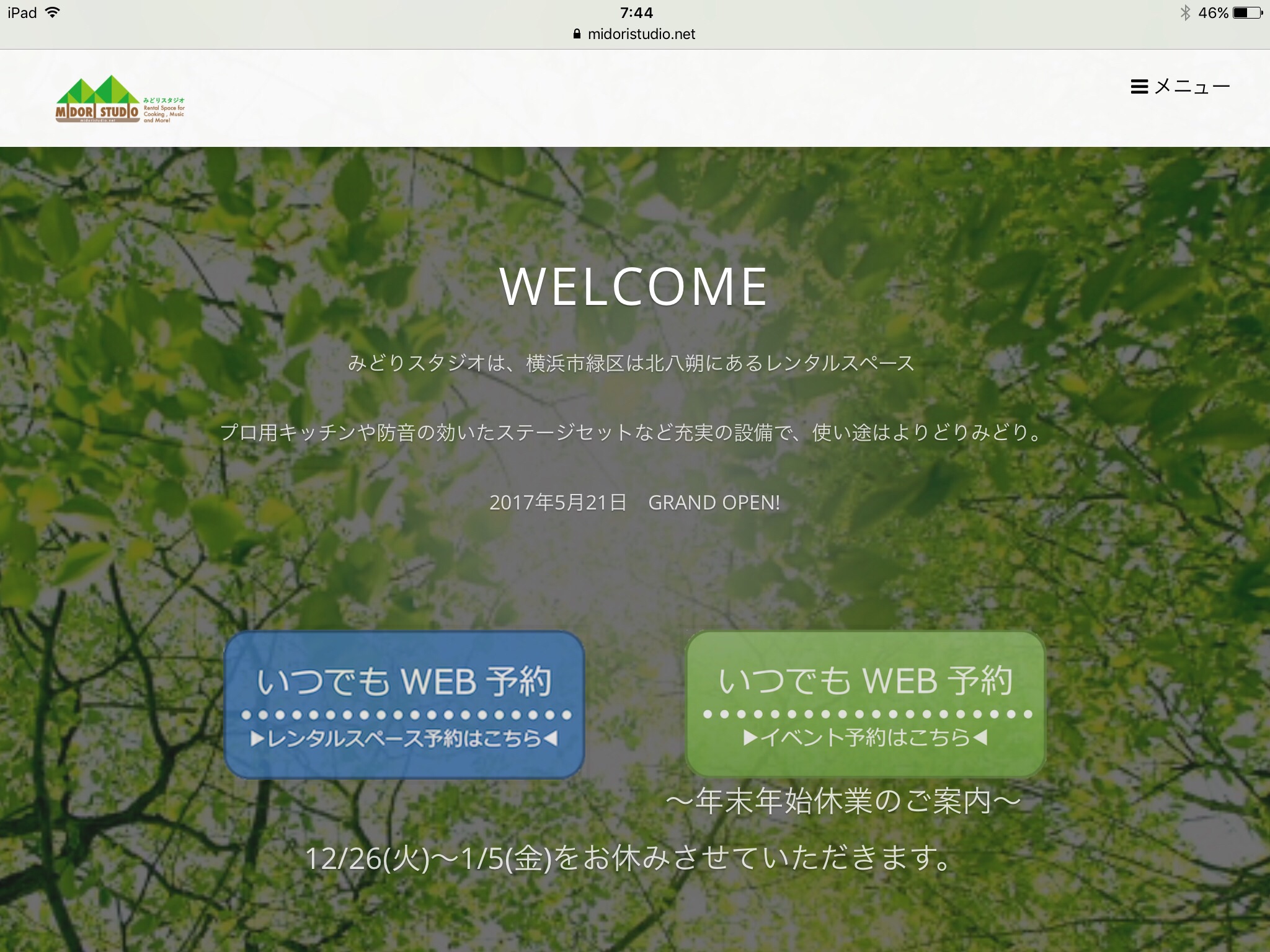
Task: Tap the iPad label in the status bar
Action: click(22, 13)
